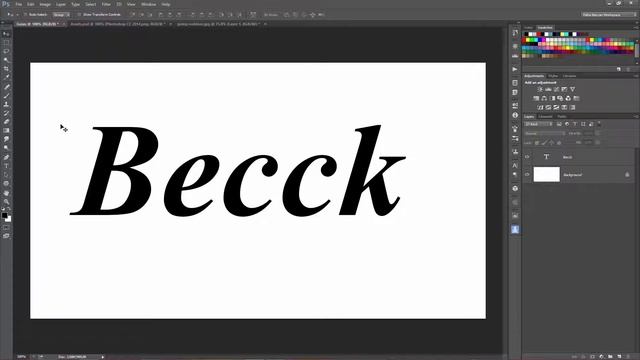Add a Levels adjustment
Screen dimensions: 640x360
pos(548,89)
